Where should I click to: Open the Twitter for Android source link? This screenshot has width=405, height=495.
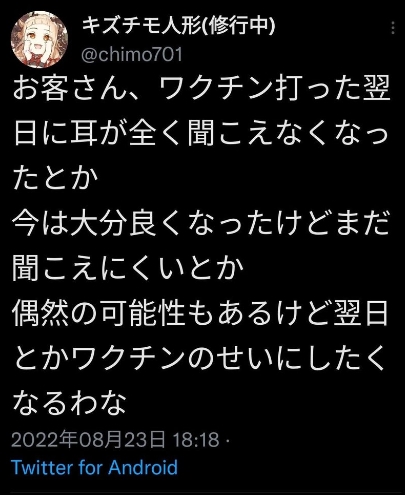(x=94, y=467)
